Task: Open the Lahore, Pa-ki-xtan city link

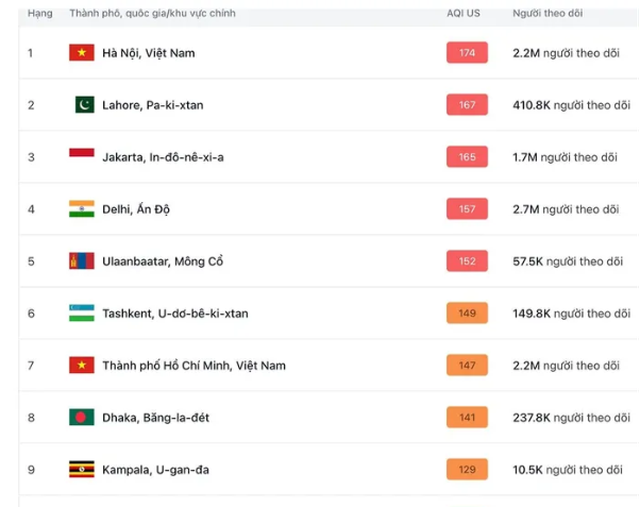Action: 153,105
